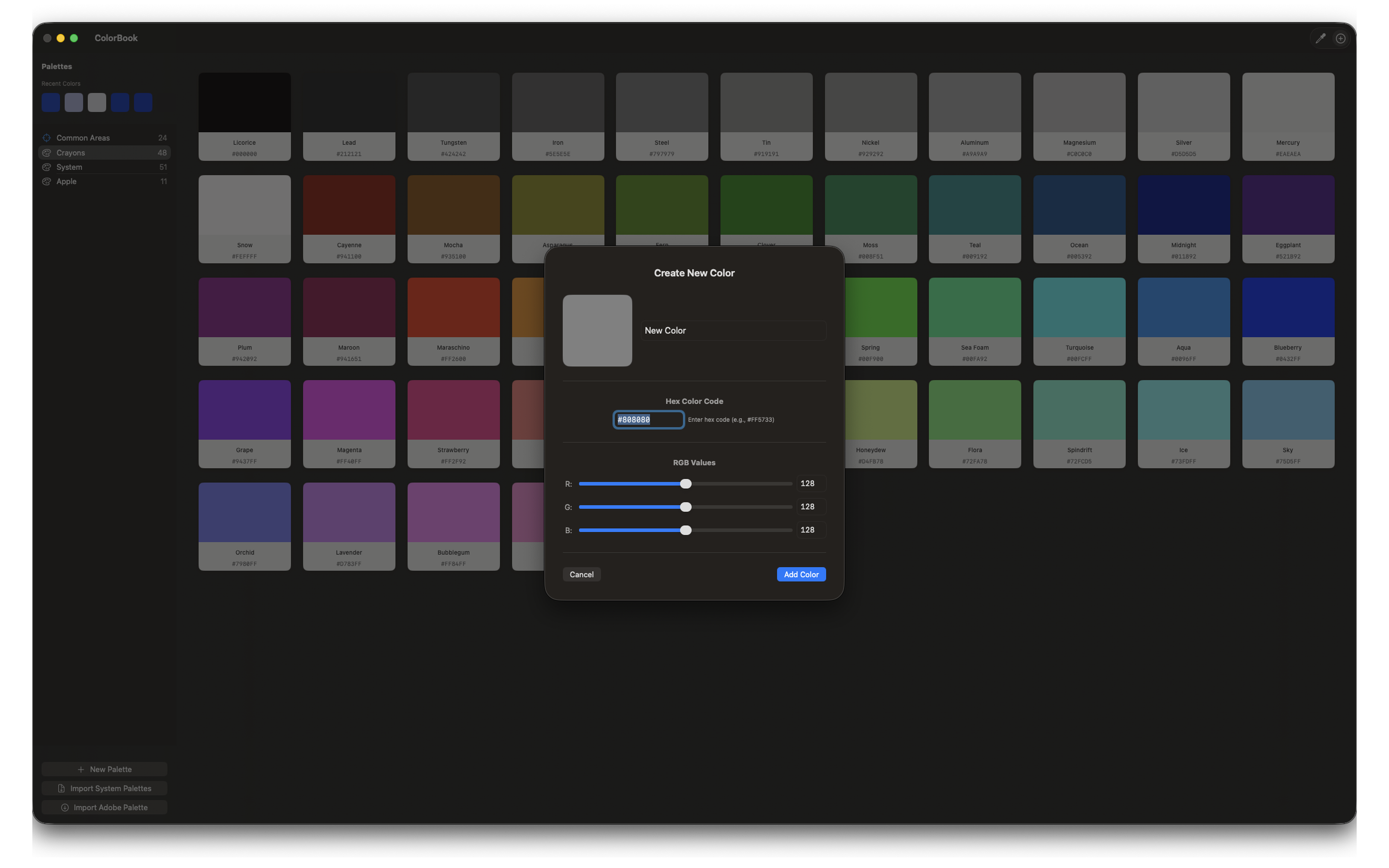The image size is (1389, 868).
Task: Open the System palette in sidebar
Action: tap(69, 167)
